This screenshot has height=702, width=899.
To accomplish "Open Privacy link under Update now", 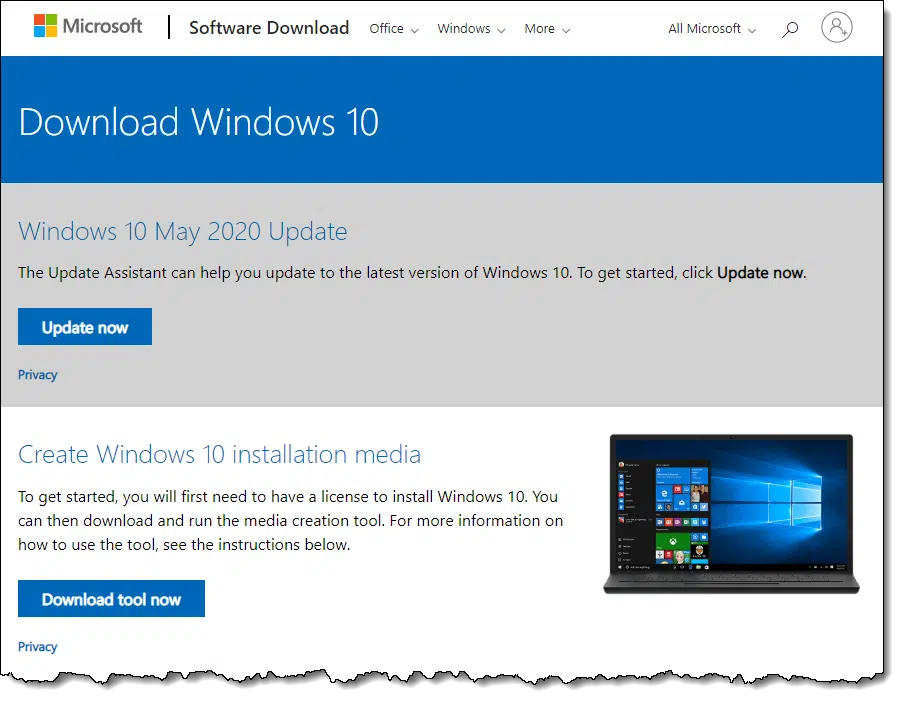I will pos(38,375).
